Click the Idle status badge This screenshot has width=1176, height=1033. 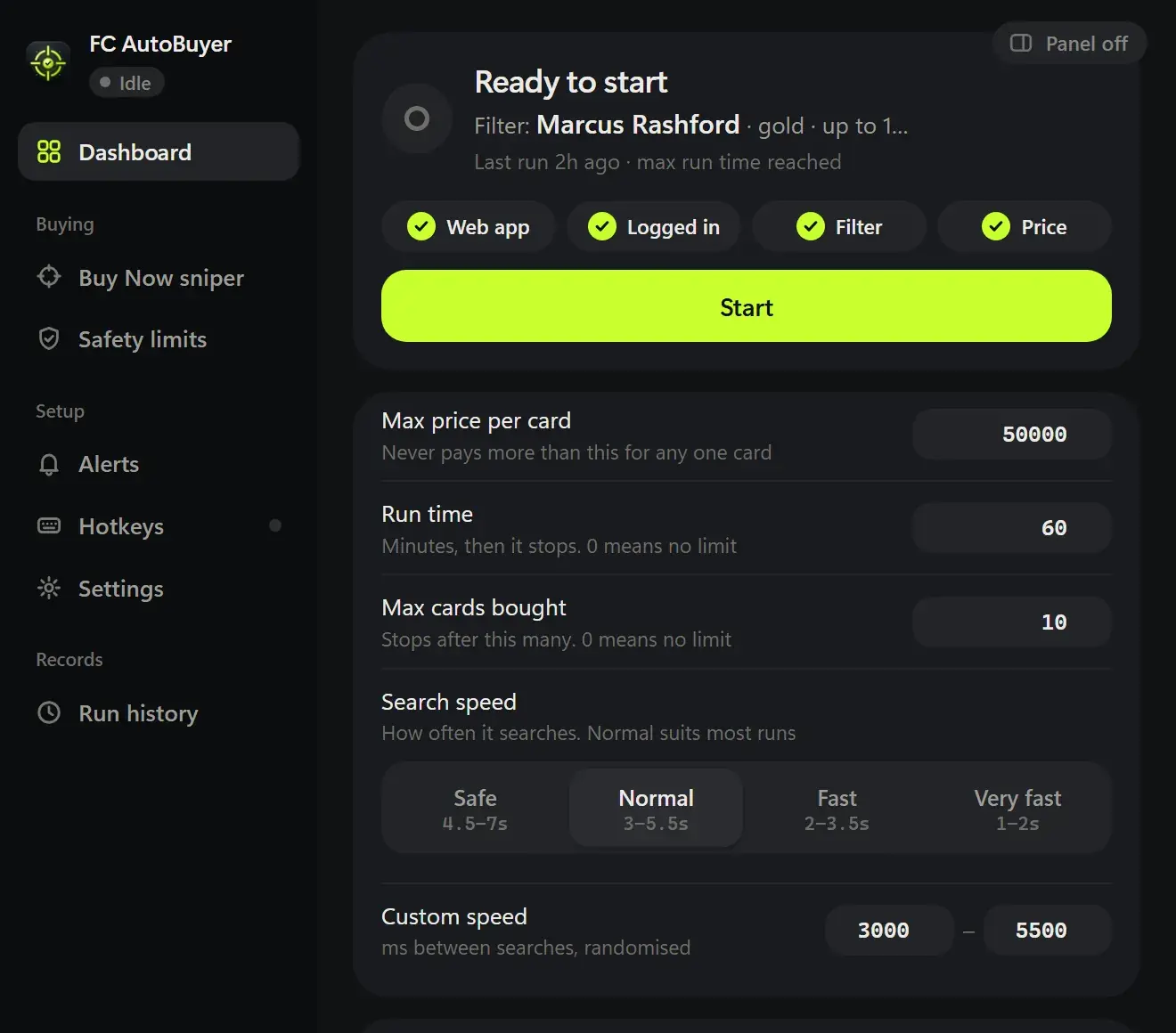[x=127, y=82]
